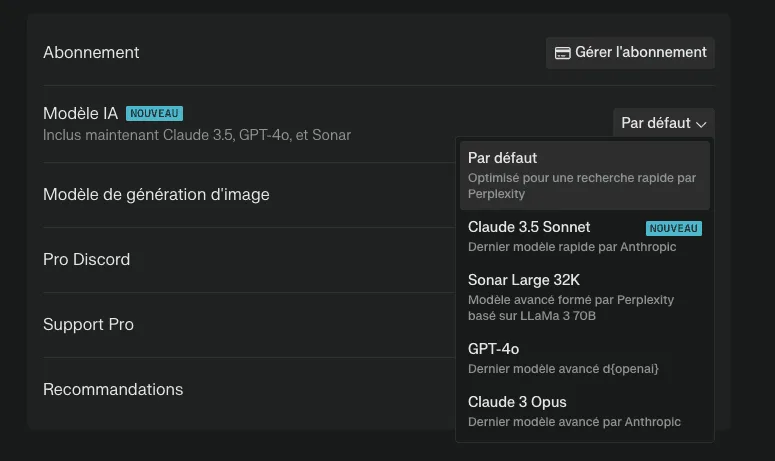Image resolution: width=775 pixels, height=461 pixels.
Task: Click description 'Optimisé pour une recherche rapide par Perplexity'
Action: [582, 185]
